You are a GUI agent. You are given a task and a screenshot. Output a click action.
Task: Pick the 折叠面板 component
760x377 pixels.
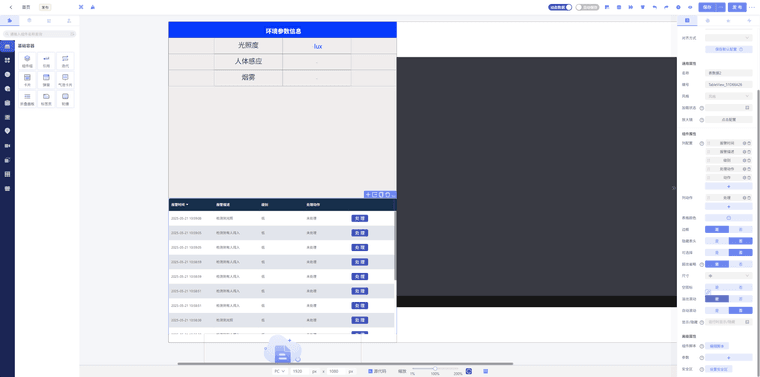[27, 99]
